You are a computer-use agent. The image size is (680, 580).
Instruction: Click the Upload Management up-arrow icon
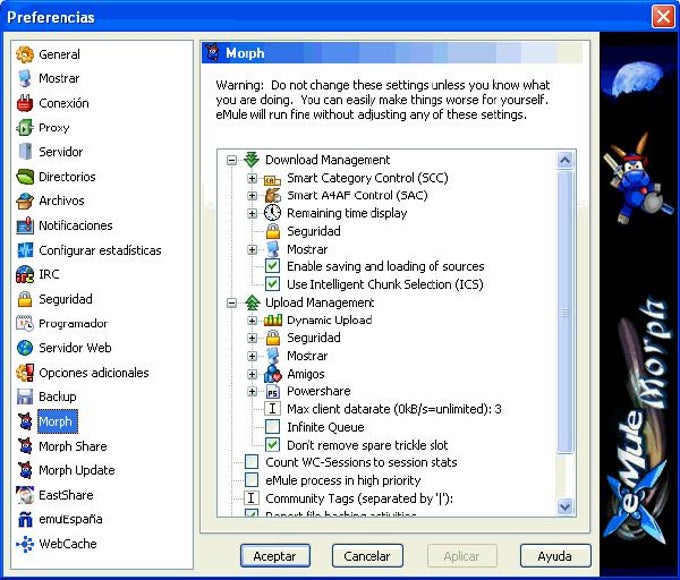[x=252, y=302]
